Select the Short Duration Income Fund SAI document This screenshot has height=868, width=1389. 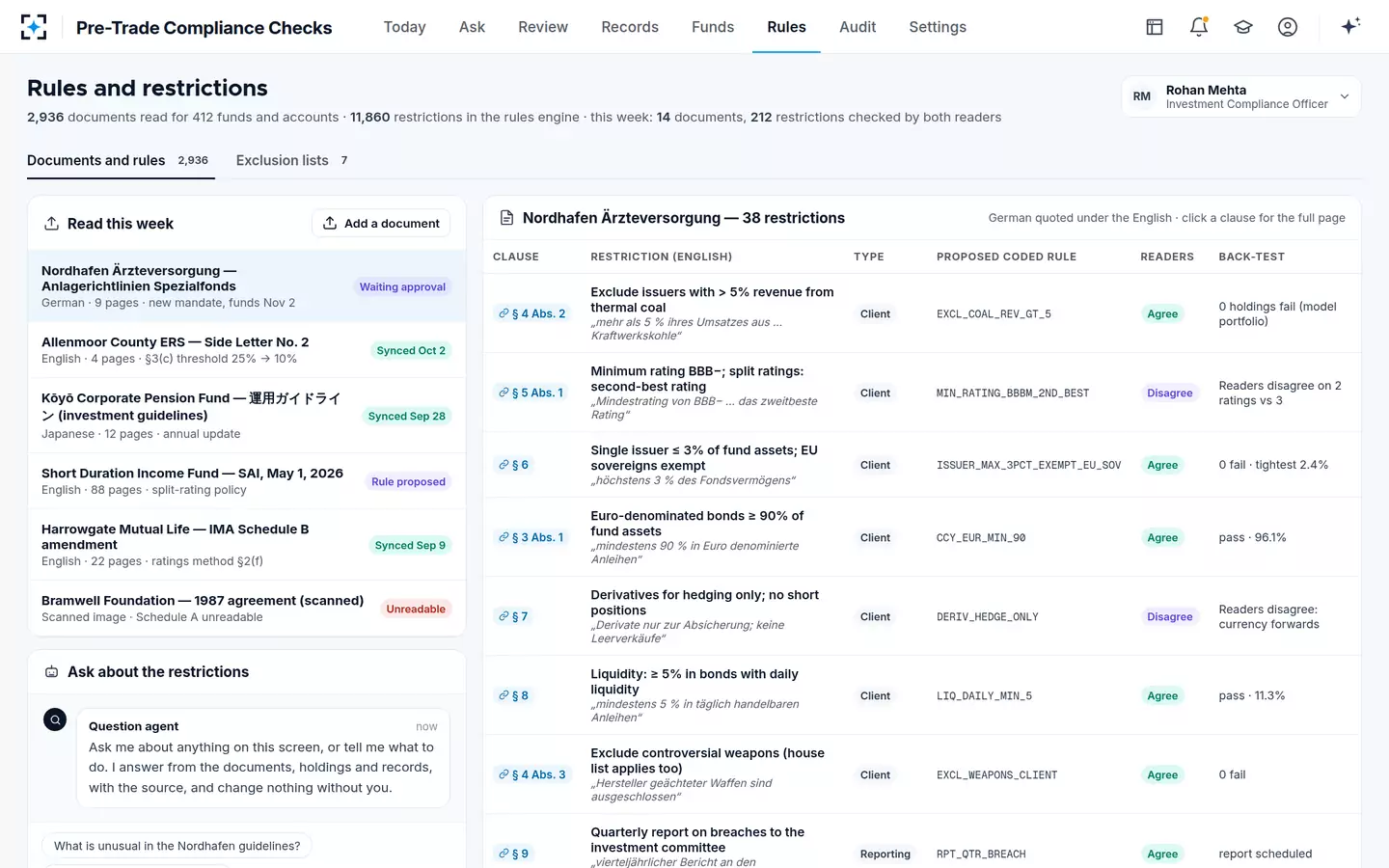247,481
